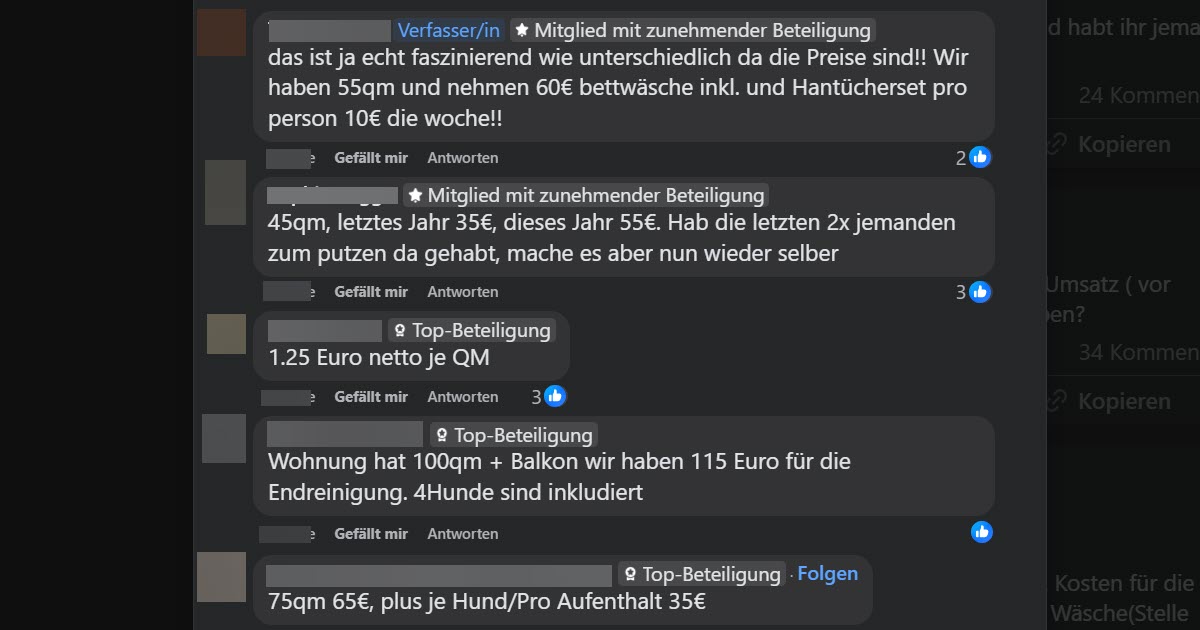Viewport: 1200px width, 630px height.
Task: Click like reaction icon on 55qm comment
Action: pos(980,157)
